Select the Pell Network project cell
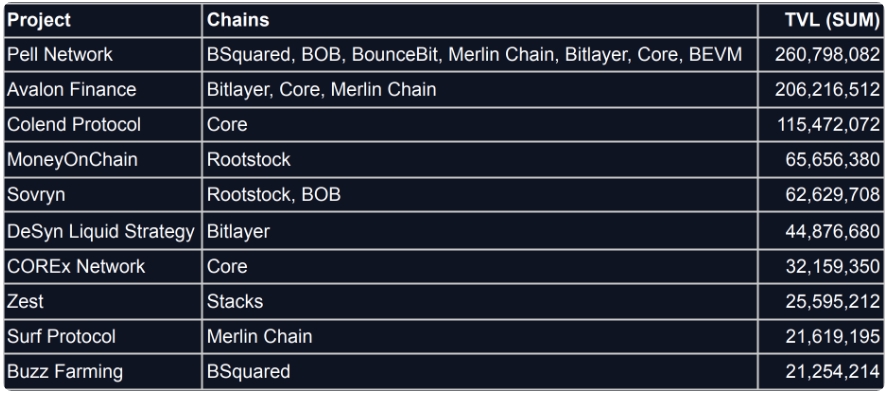 coord(103,55)
